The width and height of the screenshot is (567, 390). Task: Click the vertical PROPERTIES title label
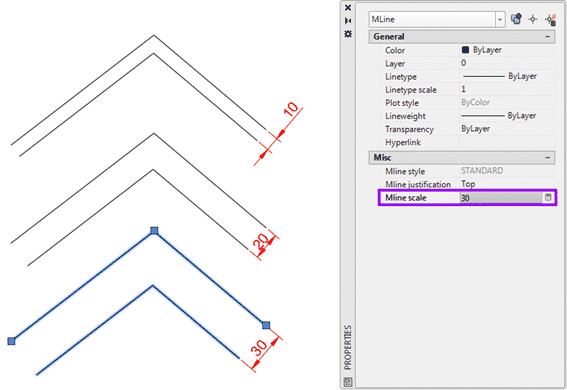click(x=348, y=347)
